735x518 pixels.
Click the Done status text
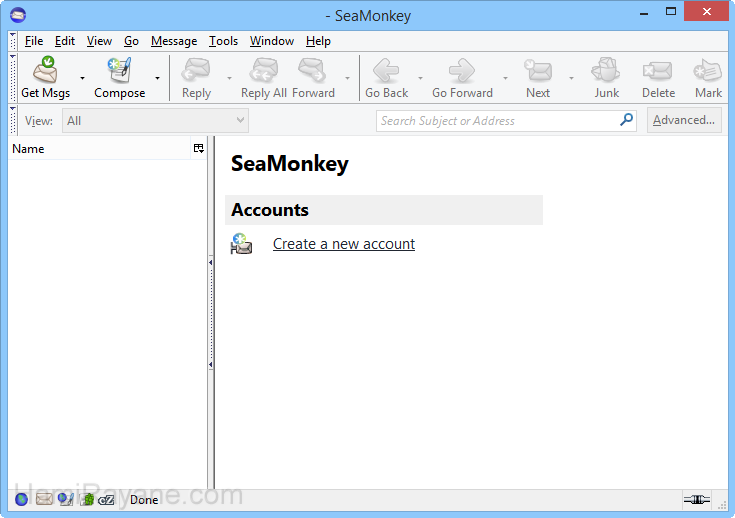144,500
